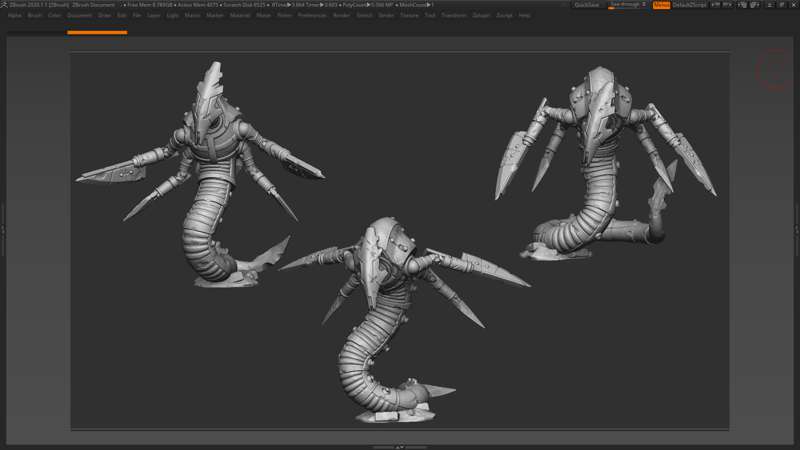
Task: Open the Movie menu
Action: point(264,16)
